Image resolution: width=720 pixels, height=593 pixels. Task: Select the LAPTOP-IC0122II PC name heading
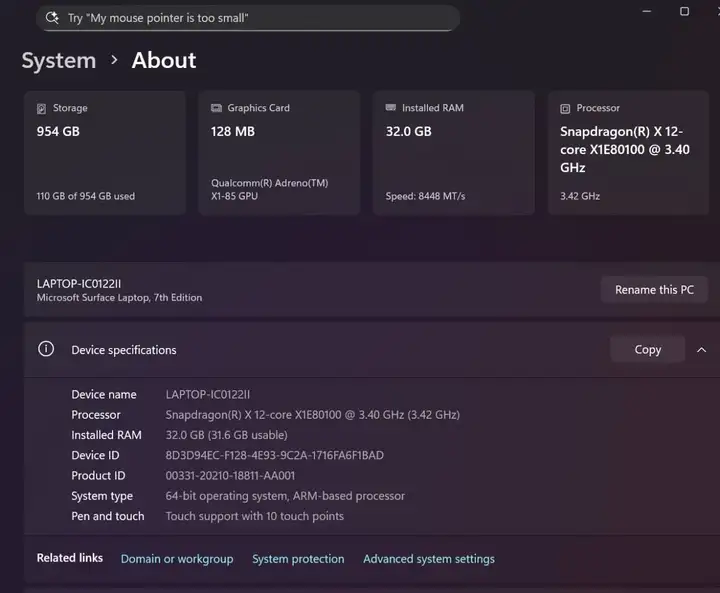(x=79, y=284)
